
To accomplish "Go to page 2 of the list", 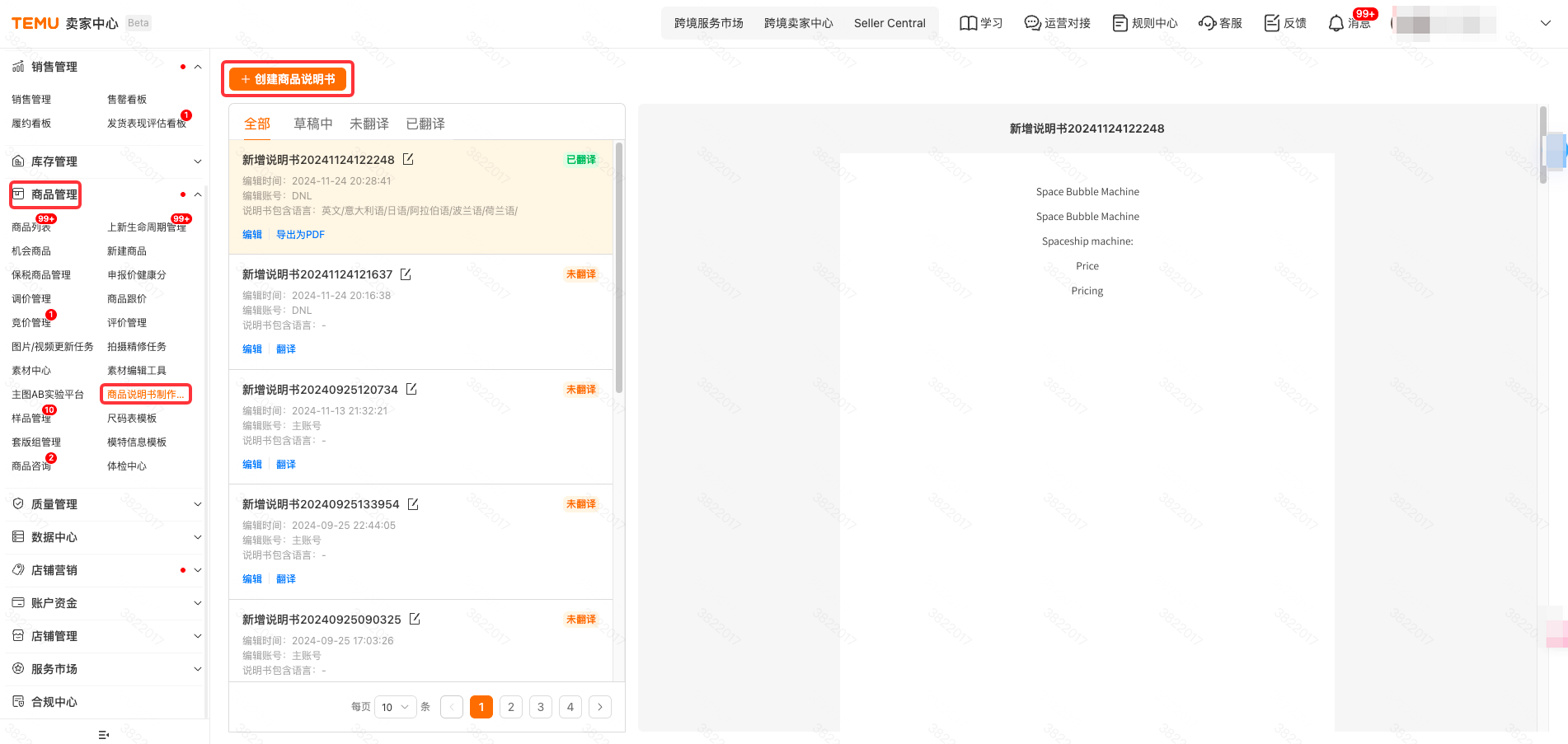I will tap(511, 707).
